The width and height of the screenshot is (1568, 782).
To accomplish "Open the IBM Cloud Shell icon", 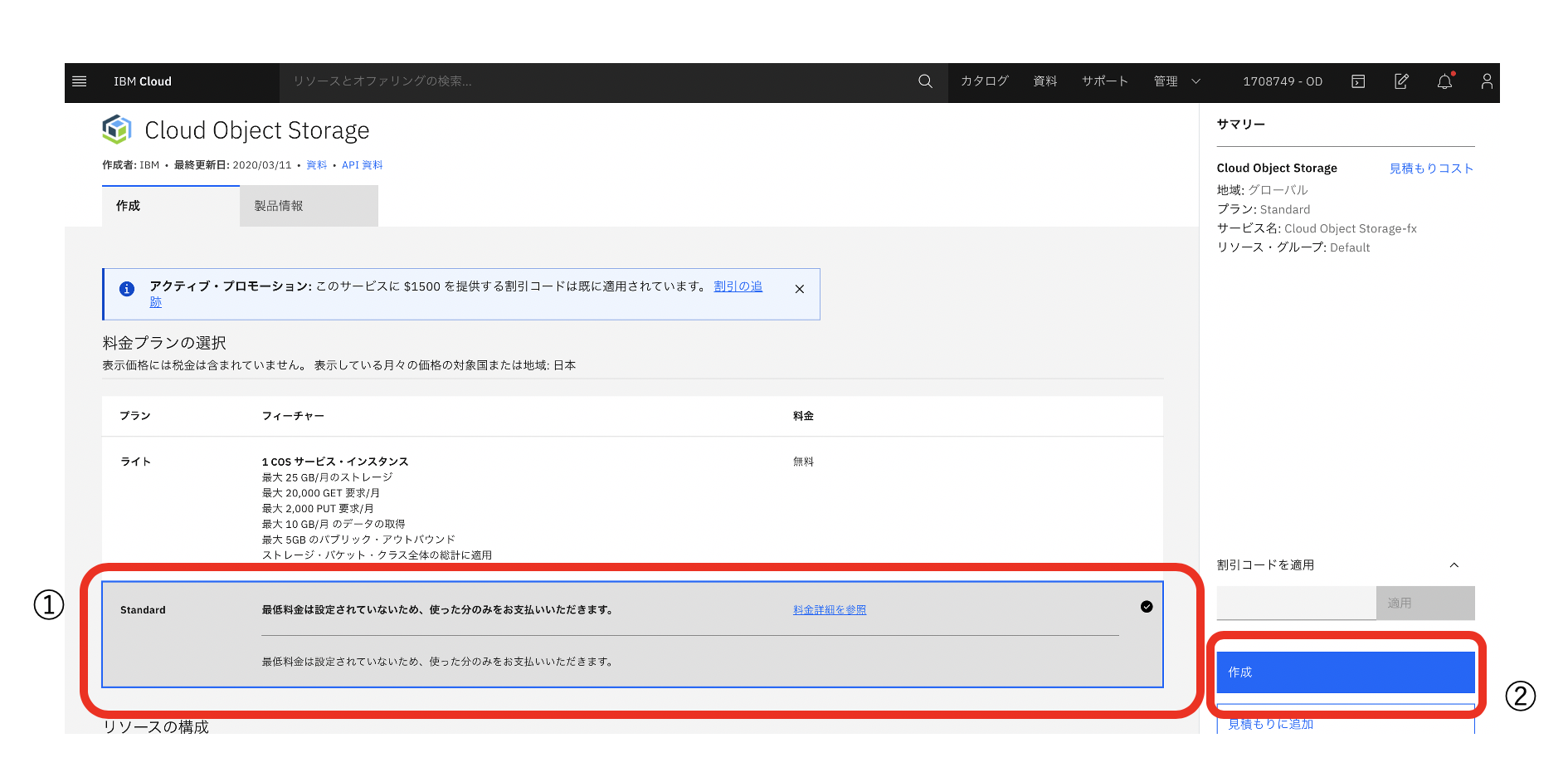I will [1358, 81].
